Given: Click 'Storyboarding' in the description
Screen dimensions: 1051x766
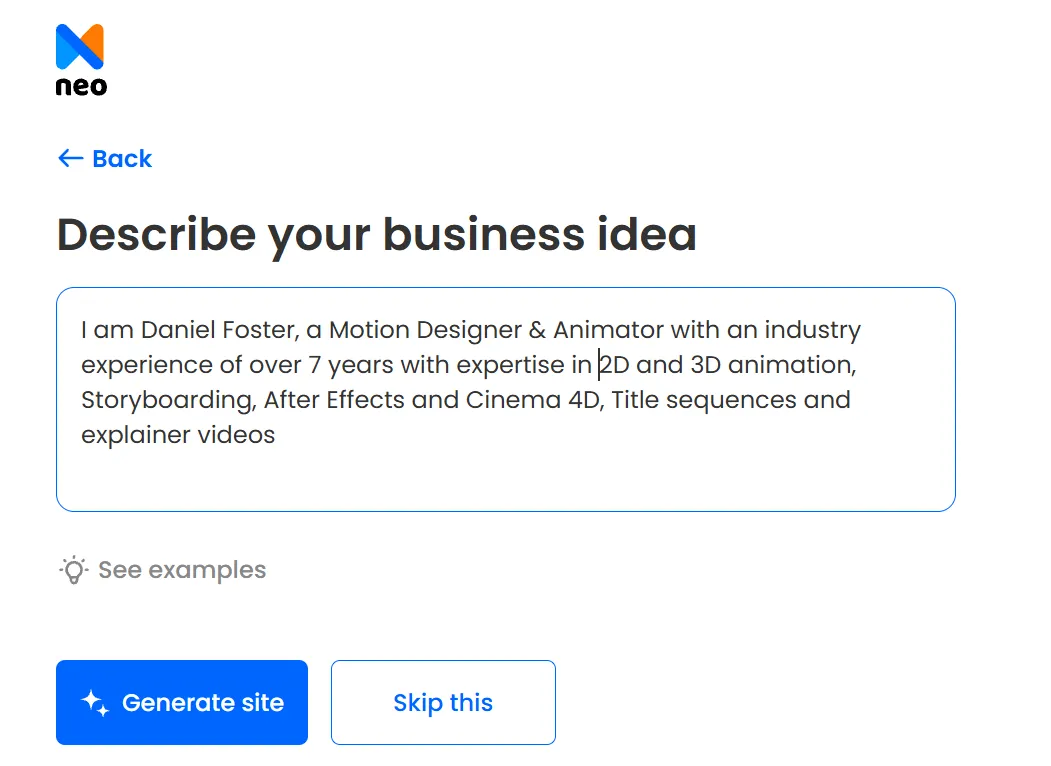Looking at the screenshot, I should click(x=168, y=400).
